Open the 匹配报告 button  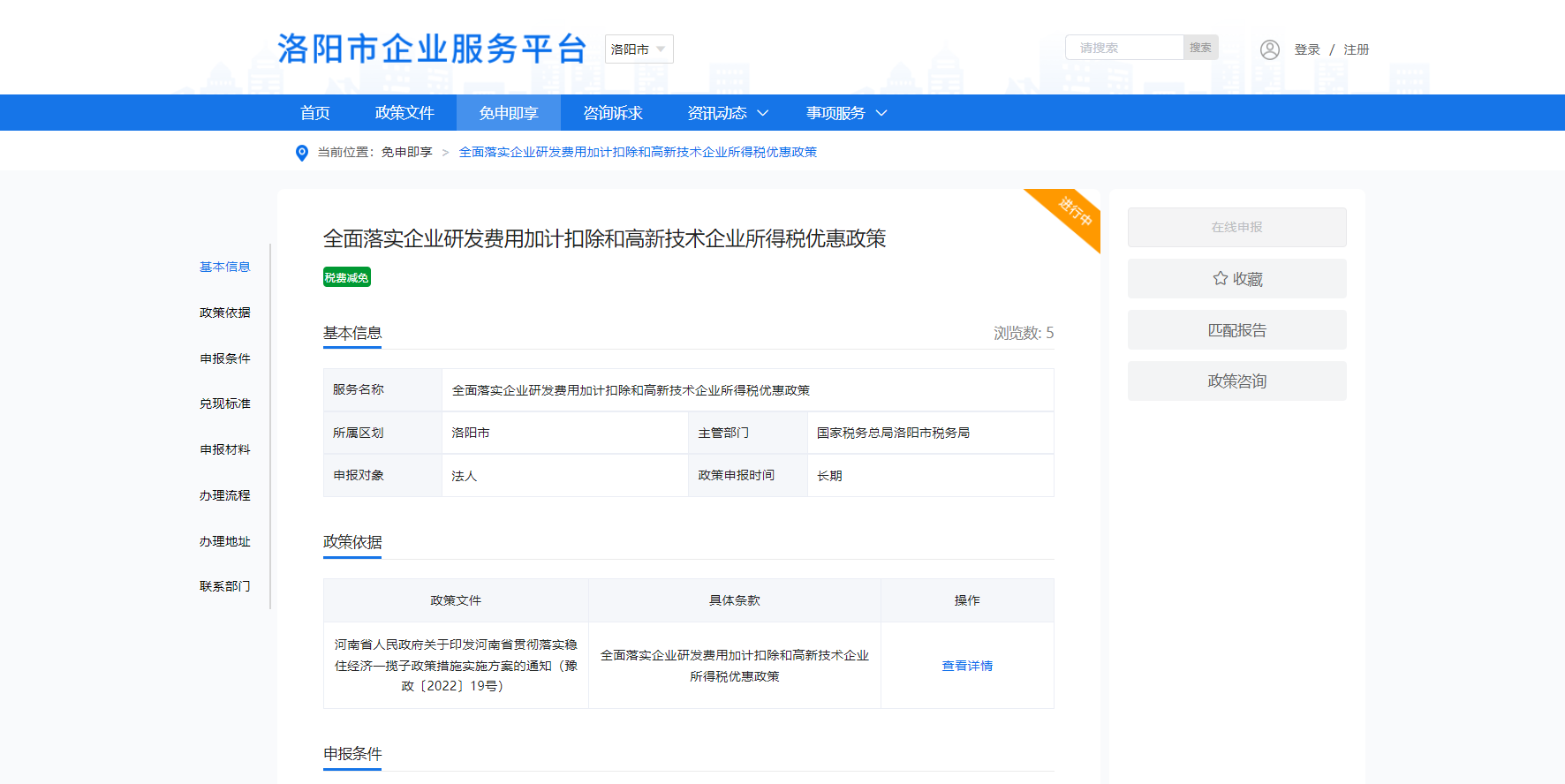pyautogui.click(x=1237, y=329)
